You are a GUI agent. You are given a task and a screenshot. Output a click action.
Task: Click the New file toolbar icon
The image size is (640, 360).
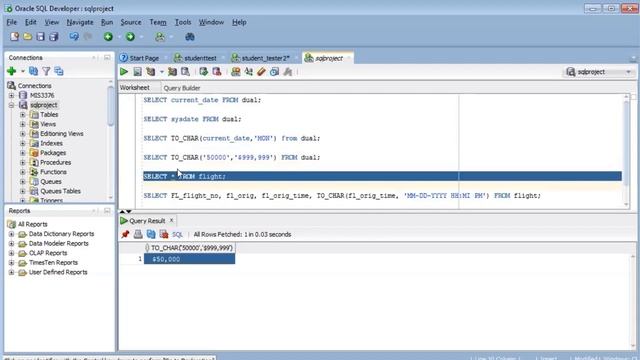15,37
